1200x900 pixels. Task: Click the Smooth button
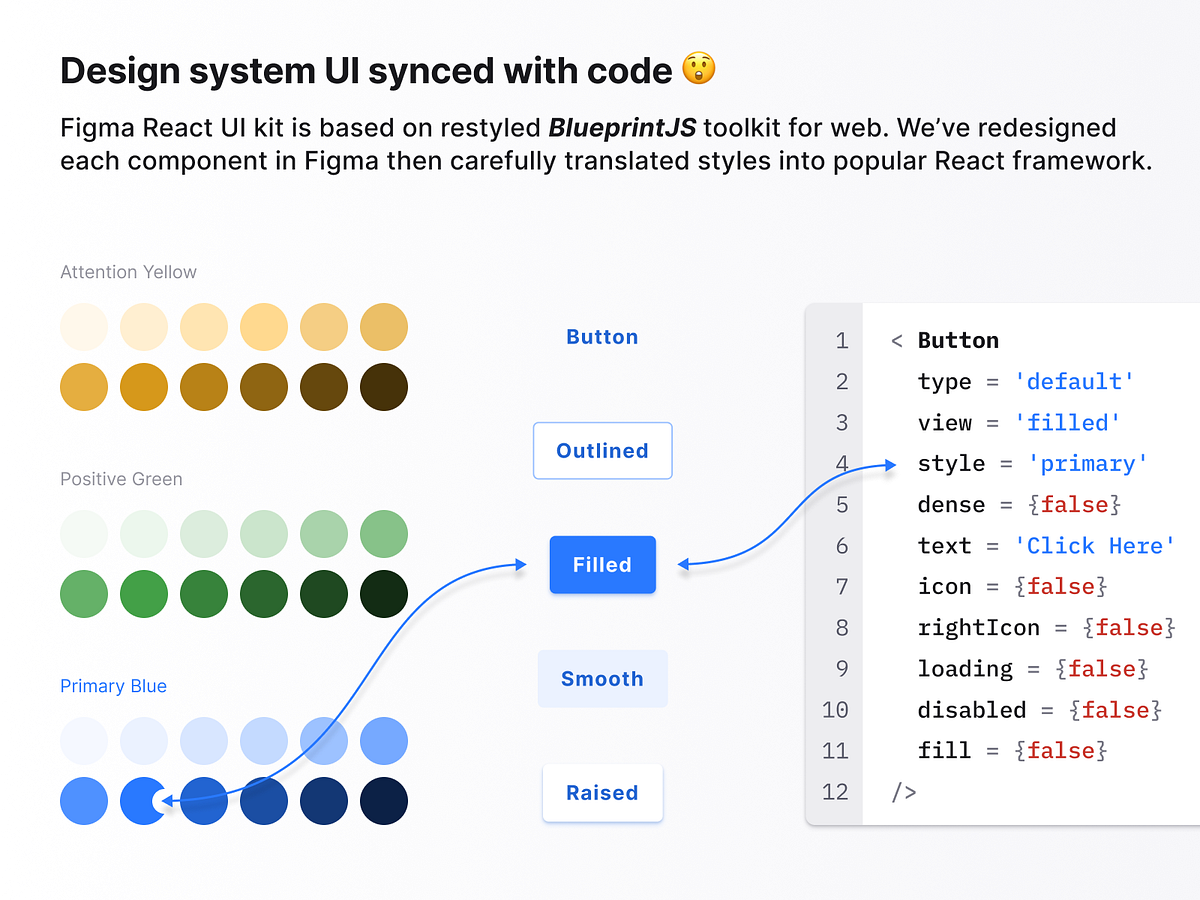point(602,678)
